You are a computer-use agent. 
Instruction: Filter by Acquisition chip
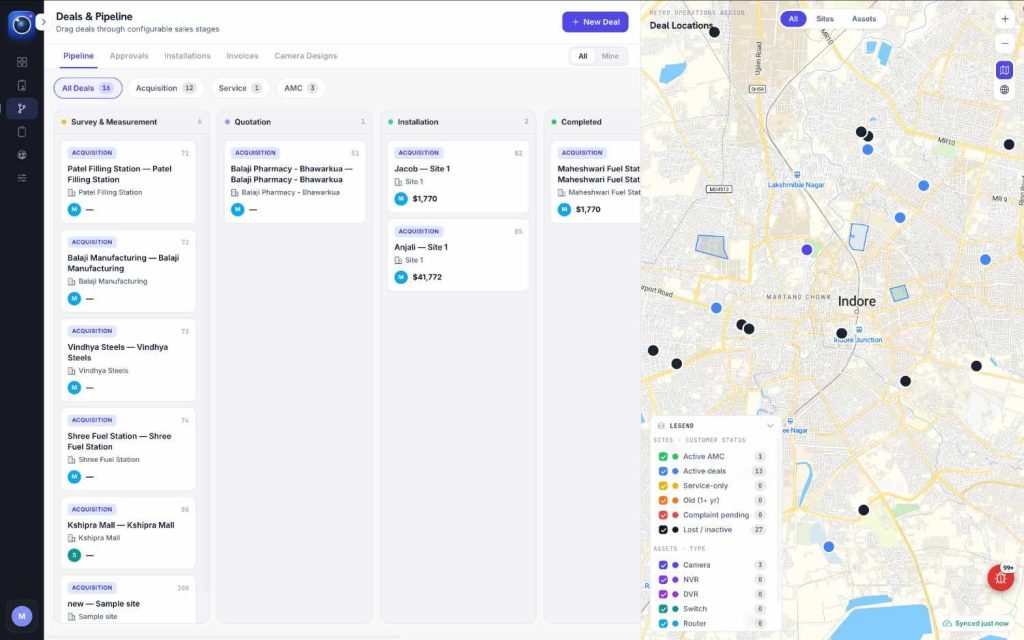[166, 88]
